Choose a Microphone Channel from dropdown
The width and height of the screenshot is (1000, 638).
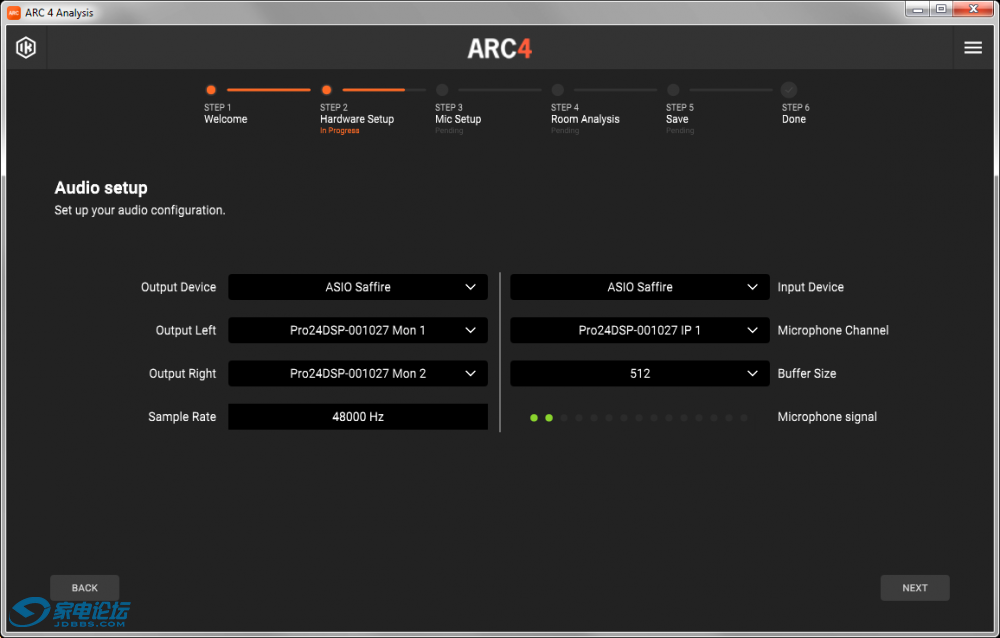coord(640,330)
